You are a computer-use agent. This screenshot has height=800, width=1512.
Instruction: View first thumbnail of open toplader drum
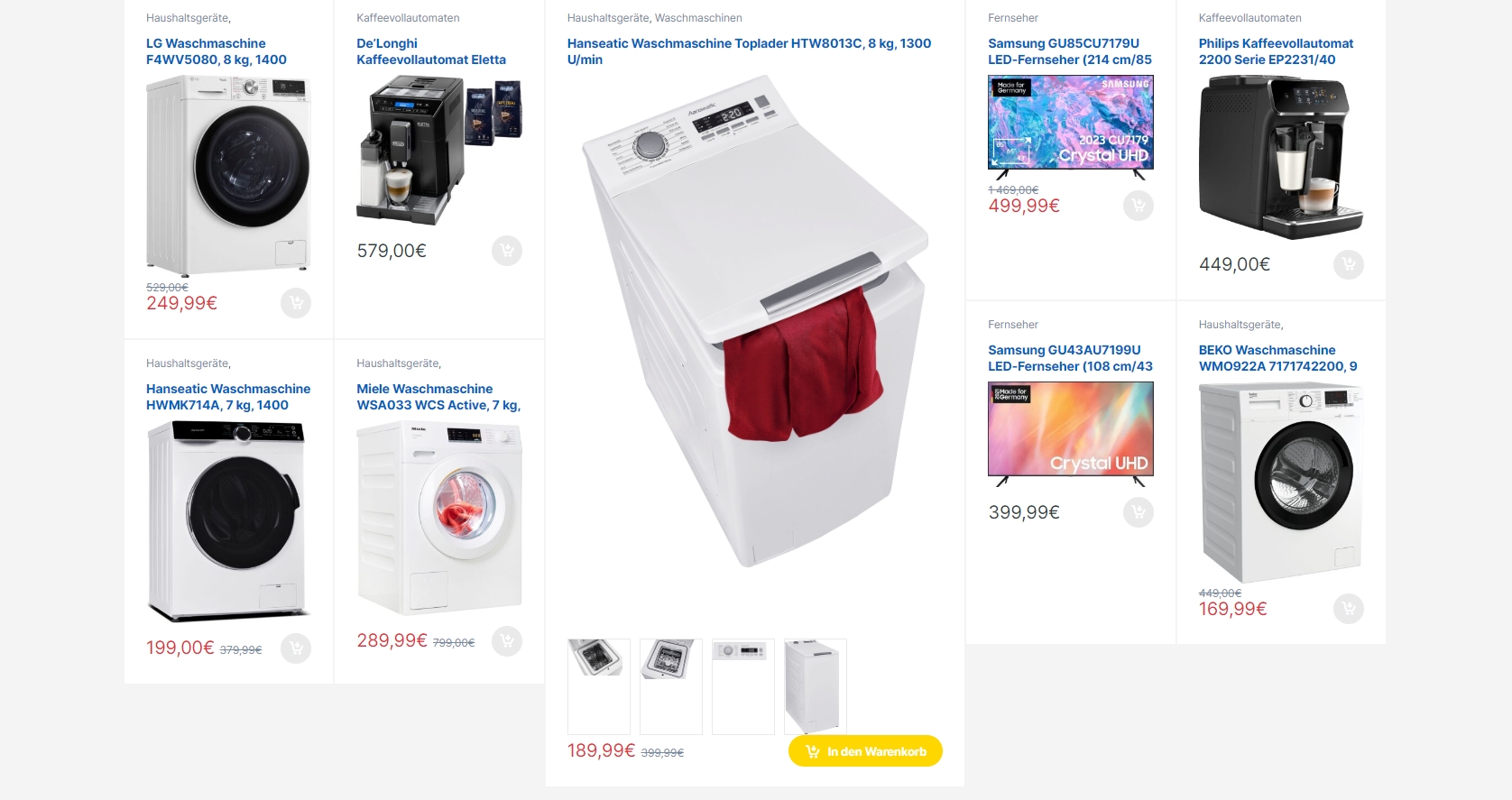(599, 686)
